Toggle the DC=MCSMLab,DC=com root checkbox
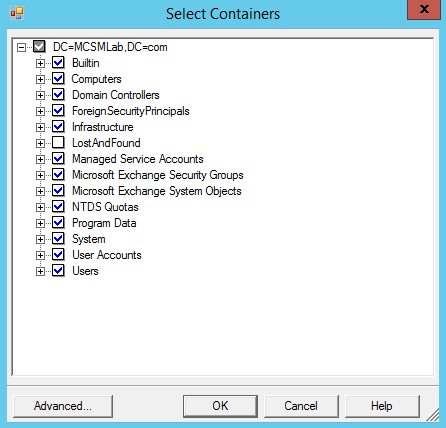Screen dimensions: 446x428 39,47
